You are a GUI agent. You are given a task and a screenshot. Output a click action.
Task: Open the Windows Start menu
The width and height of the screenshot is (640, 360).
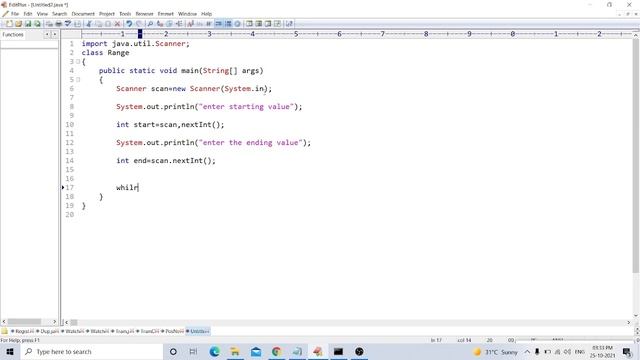click(10, 351)
